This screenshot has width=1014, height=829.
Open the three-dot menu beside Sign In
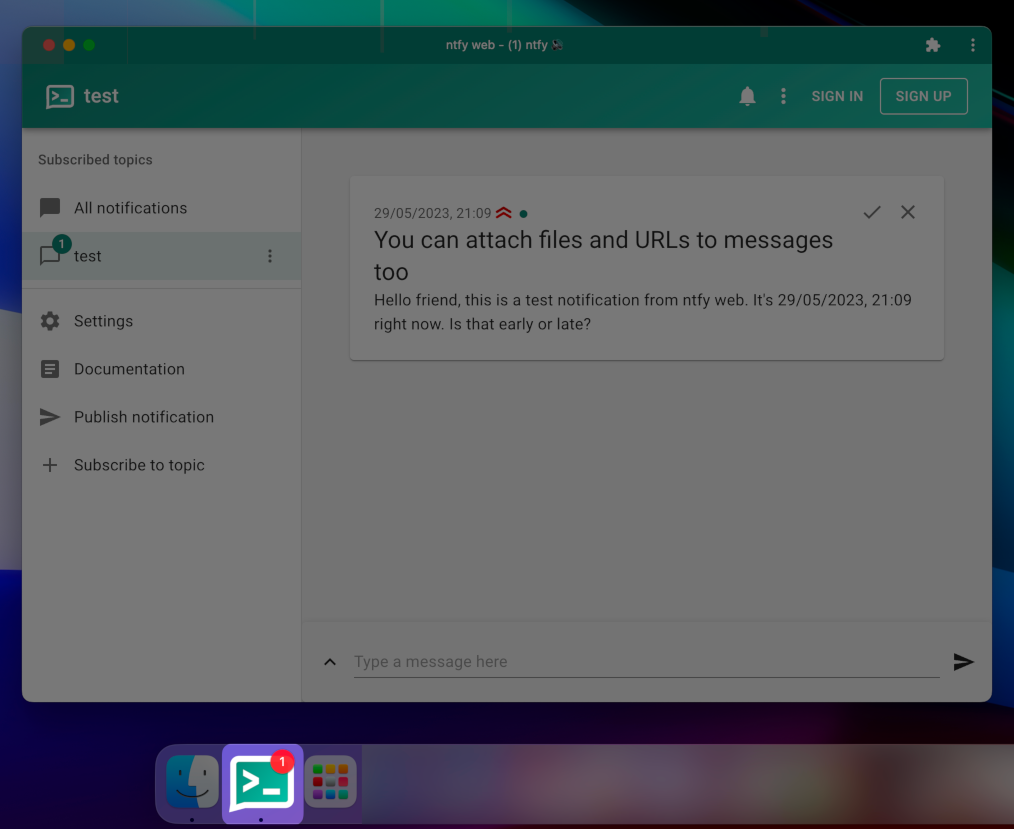click(783, 96)
